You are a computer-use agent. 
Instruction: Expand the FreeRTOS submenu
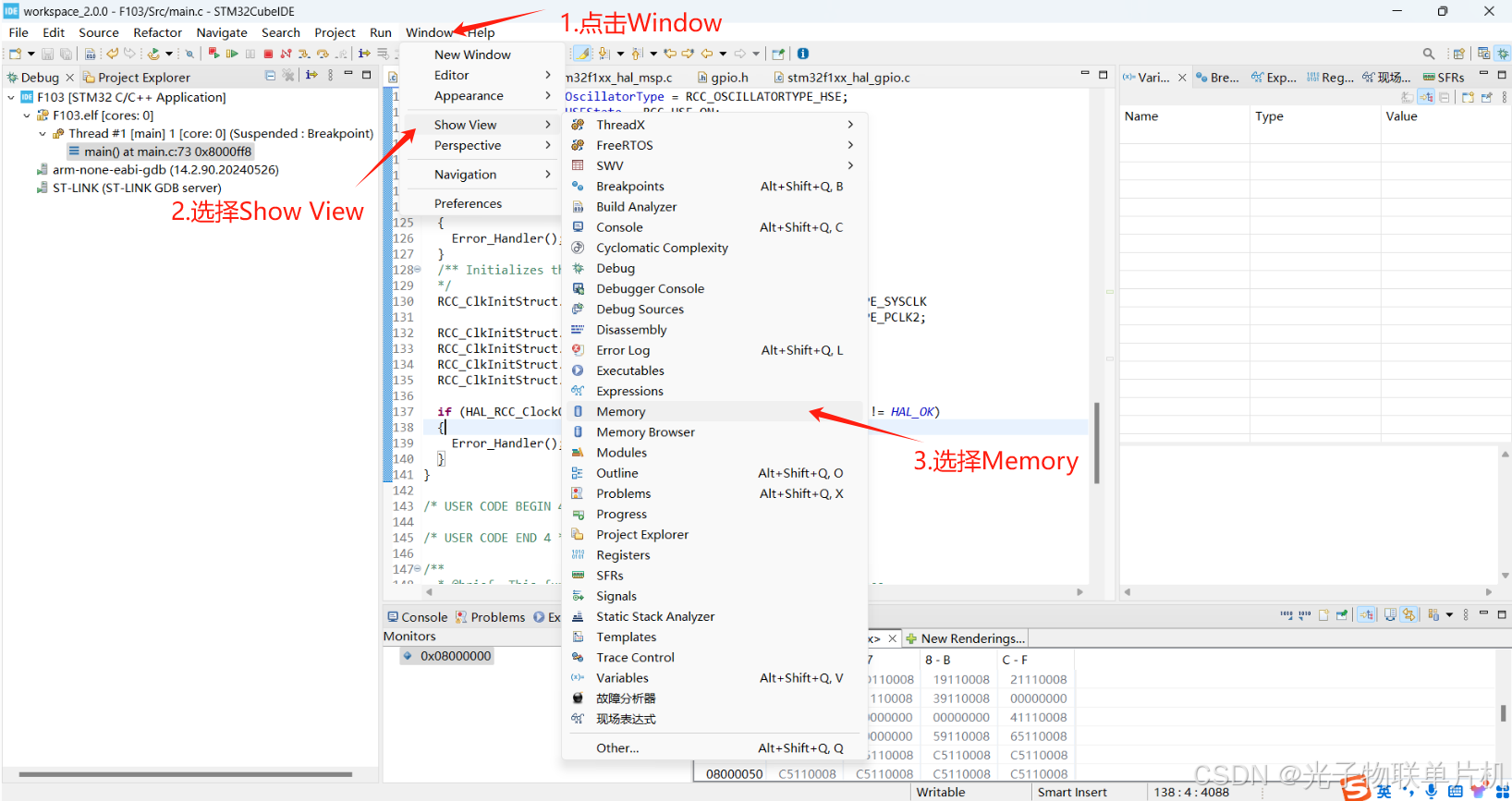pos(850,145)
